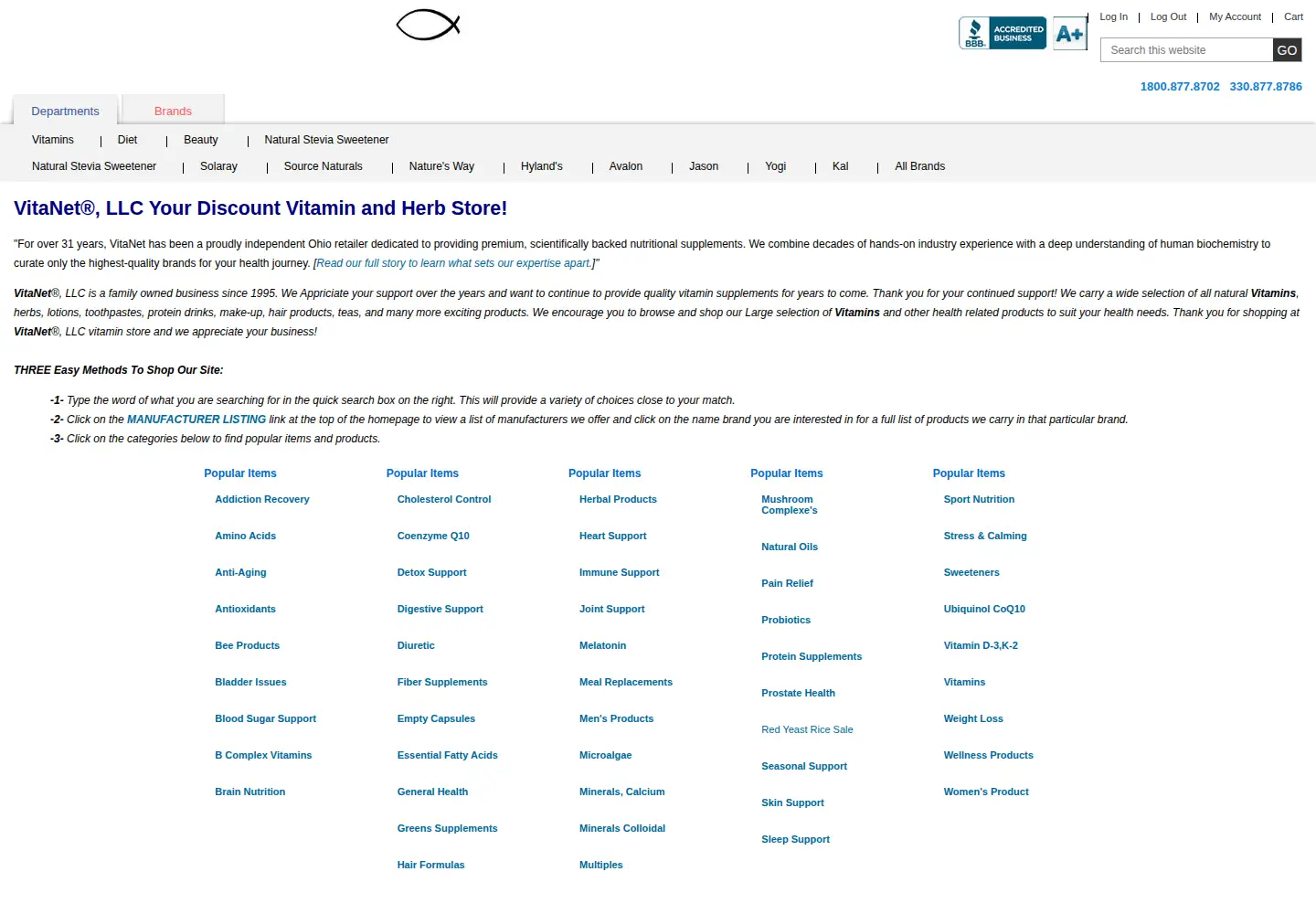Open the Herbal Products category
The height and width of the screenshot is (914, 1316).
pyautogui.click(x=618, y=500)
